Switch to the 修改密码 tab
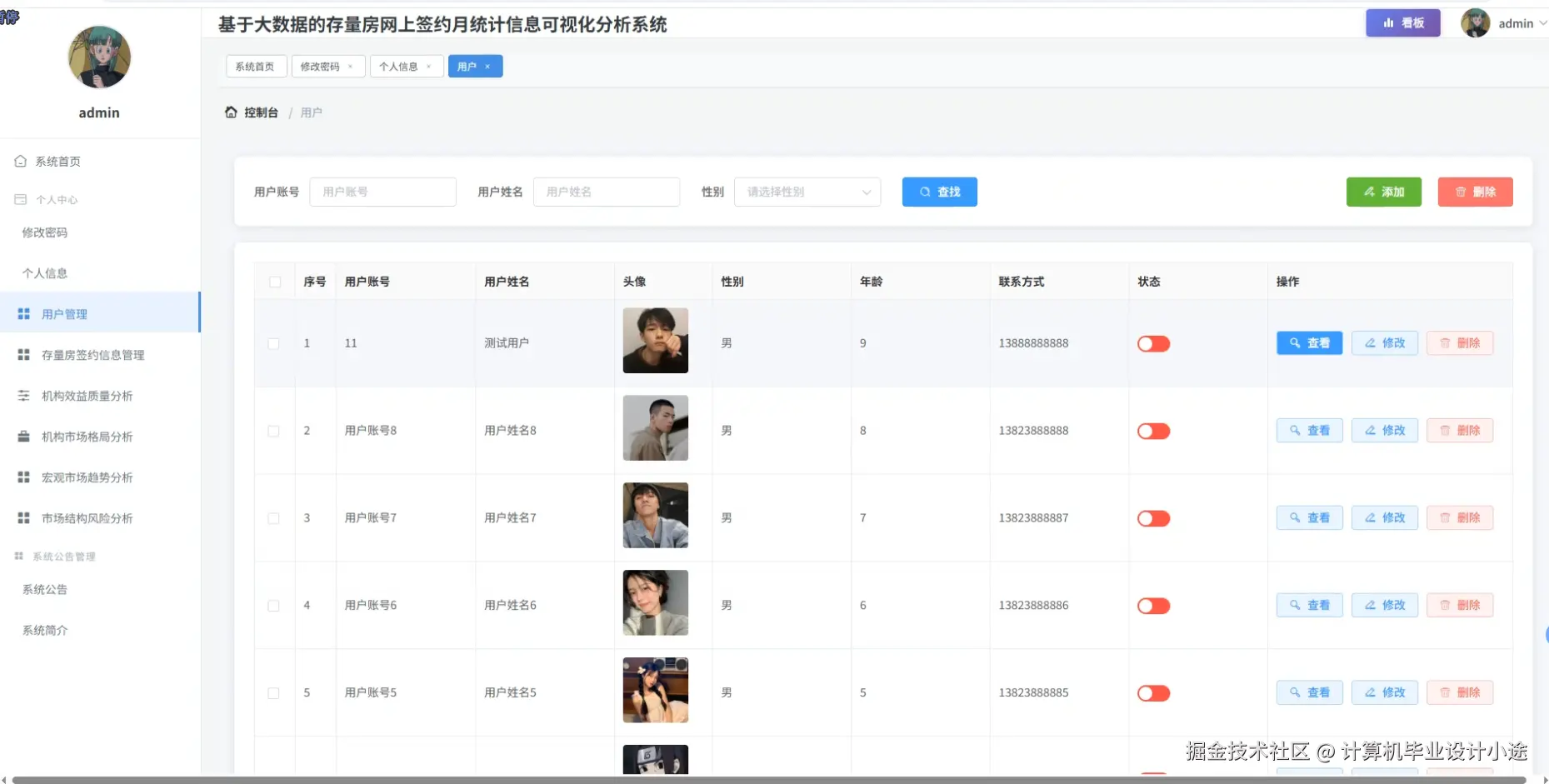The image size is (1549, 784). [321, 66]
